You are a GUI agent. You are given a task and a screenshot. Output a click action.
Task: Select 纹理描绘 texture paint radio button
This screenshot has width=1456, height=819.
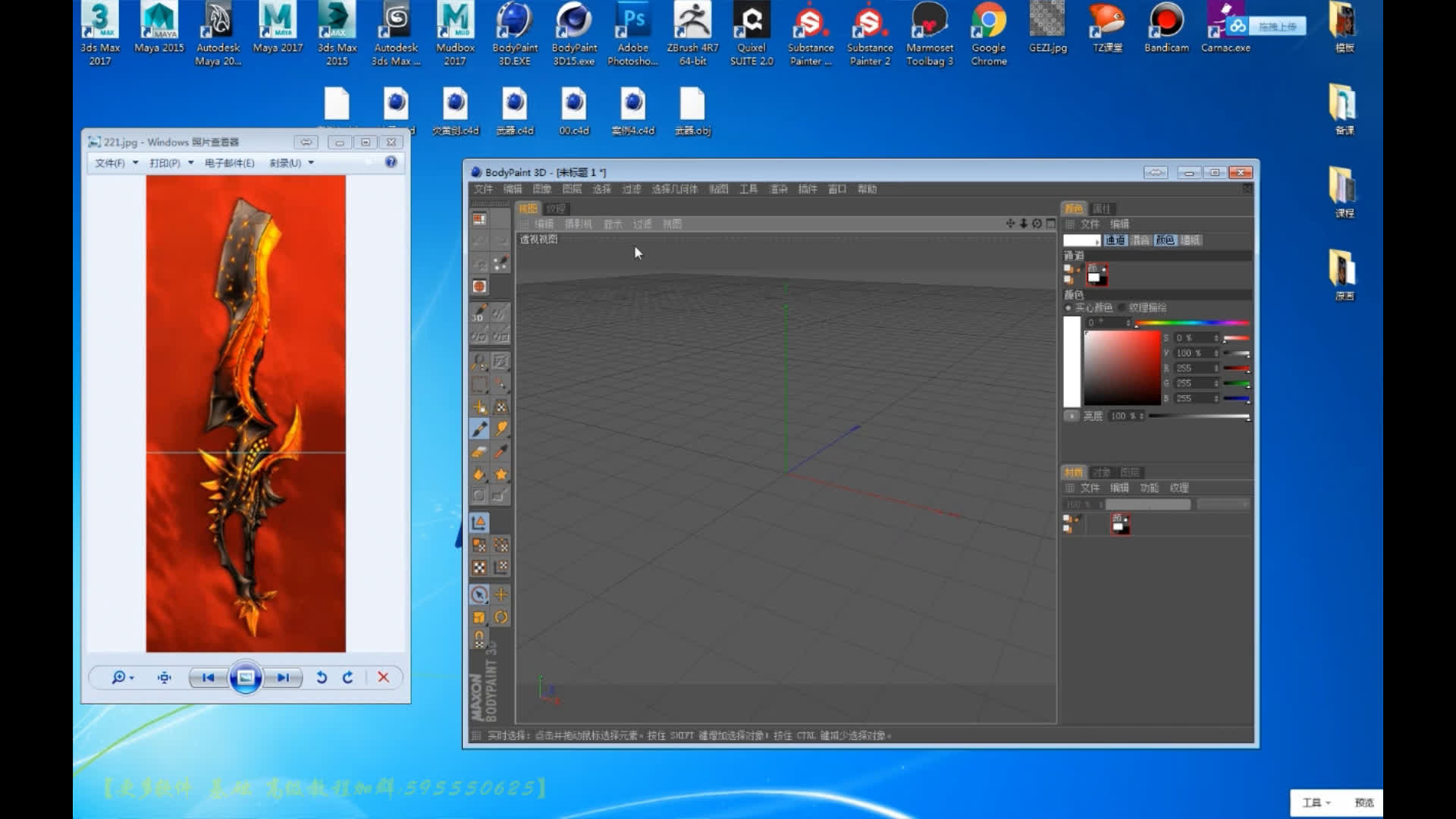1122,308
